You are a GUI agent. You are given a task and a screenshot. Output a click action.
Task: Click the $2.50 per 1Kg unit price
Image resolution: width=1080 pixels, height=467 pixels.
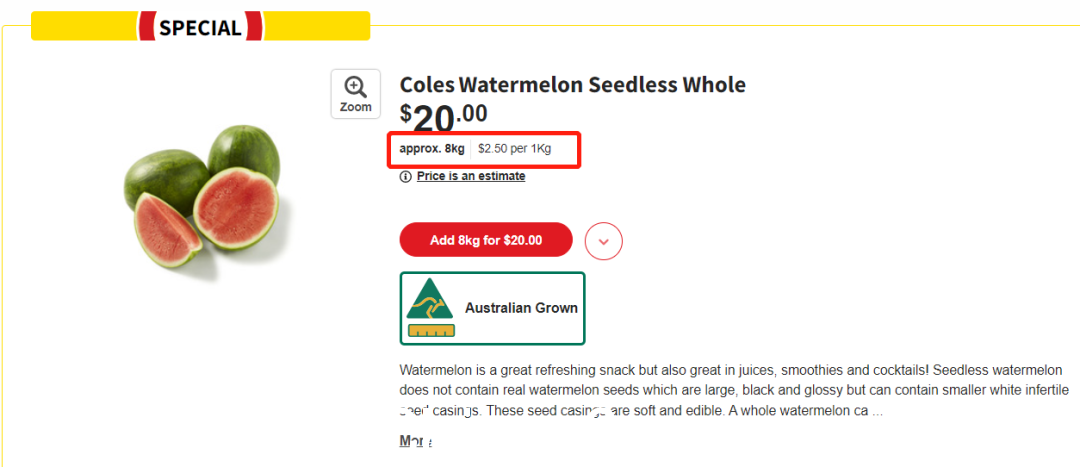515,148
